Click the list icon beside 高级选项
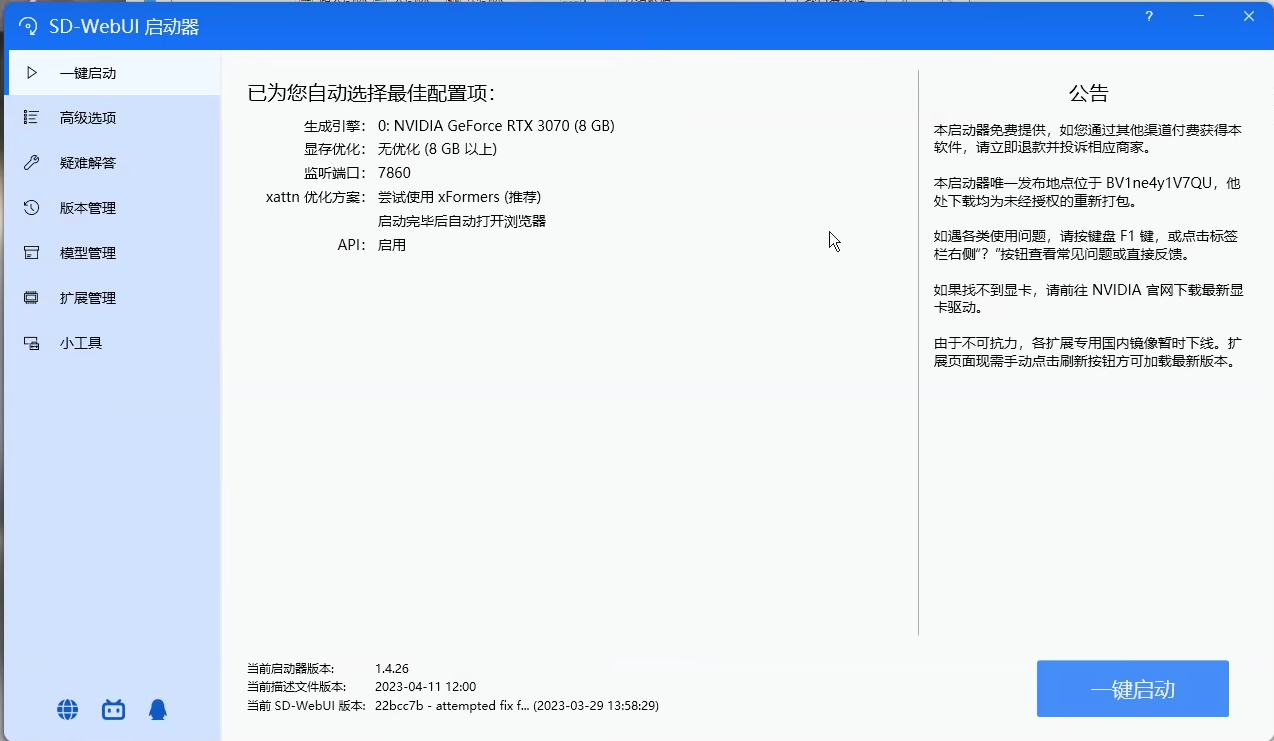Image resolution: width=1274 pixels, height=741 pixels. pyautogui.click(x=32, y=118)
